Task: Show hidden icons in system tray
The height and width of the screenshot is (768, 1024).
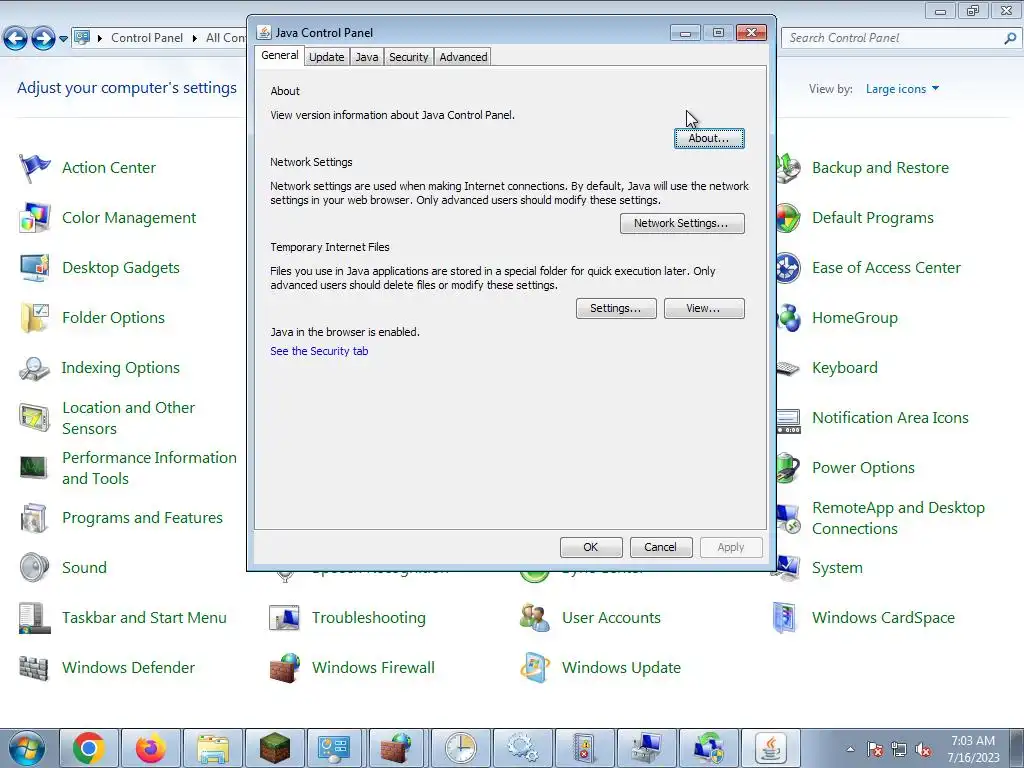Action: coord(850,749)
